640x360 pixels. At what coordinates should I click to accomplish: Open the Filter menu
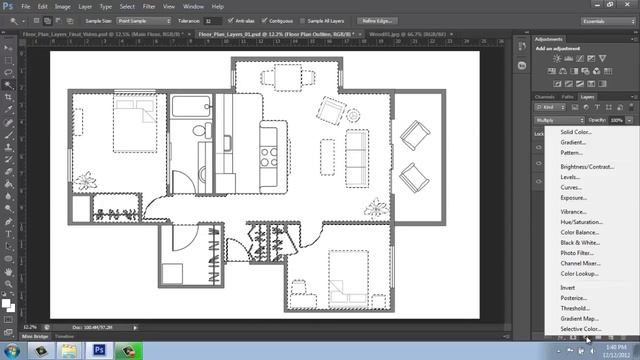click(149, 7)
